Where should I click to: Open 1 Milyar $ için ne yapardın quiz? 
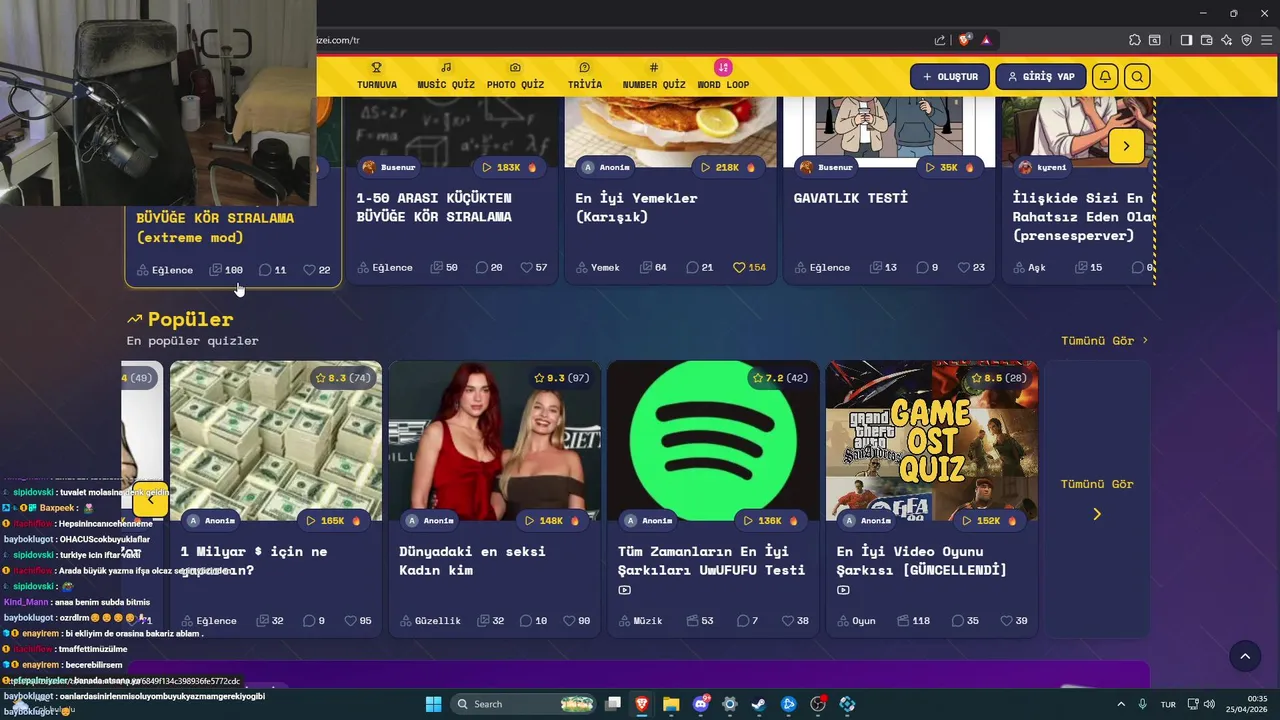tap(254, 561)
